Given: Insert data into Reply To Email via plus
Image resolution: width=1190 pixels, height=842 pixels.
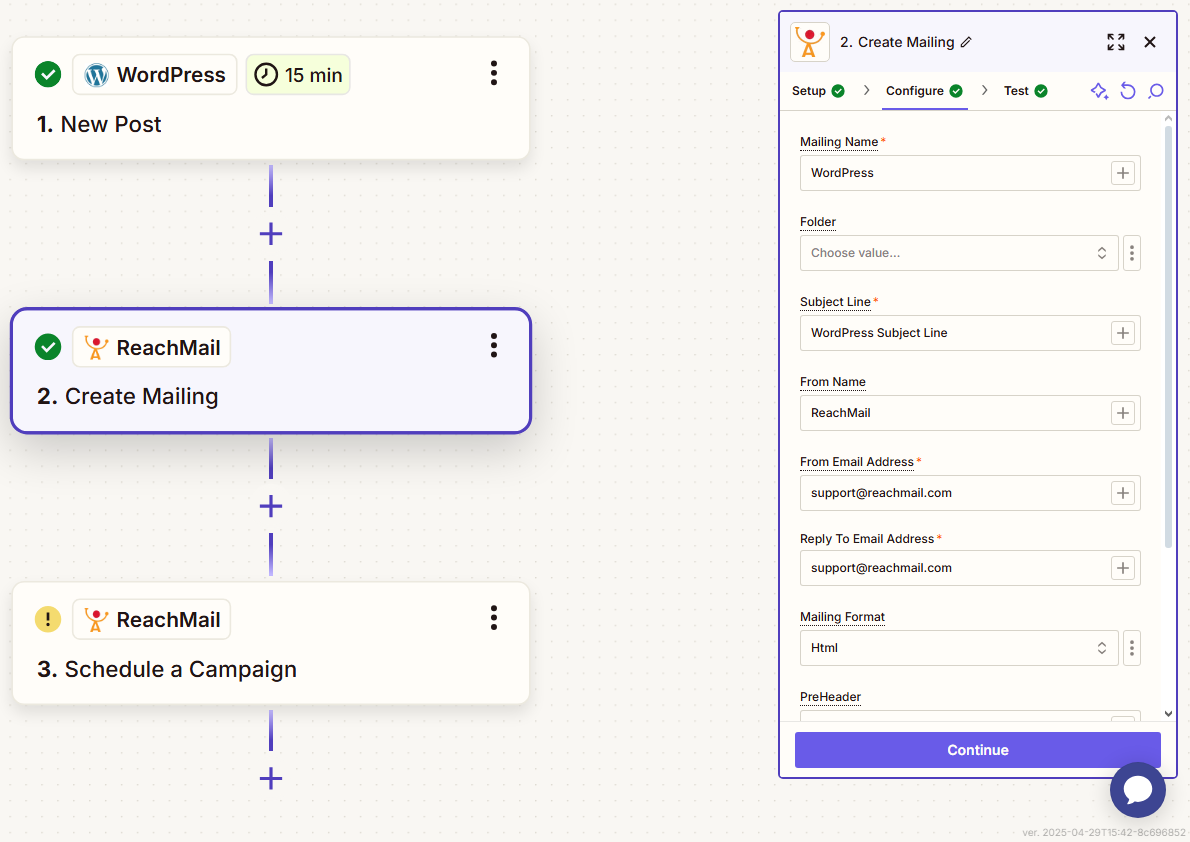Looking at the screenshot, I should 1123,568.
